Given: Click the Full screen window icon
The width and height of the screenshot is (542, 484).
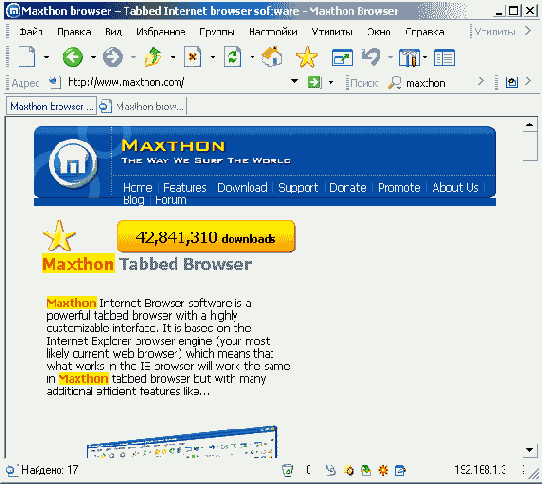Looking at the screenshot, I should [x=342, y=57].
